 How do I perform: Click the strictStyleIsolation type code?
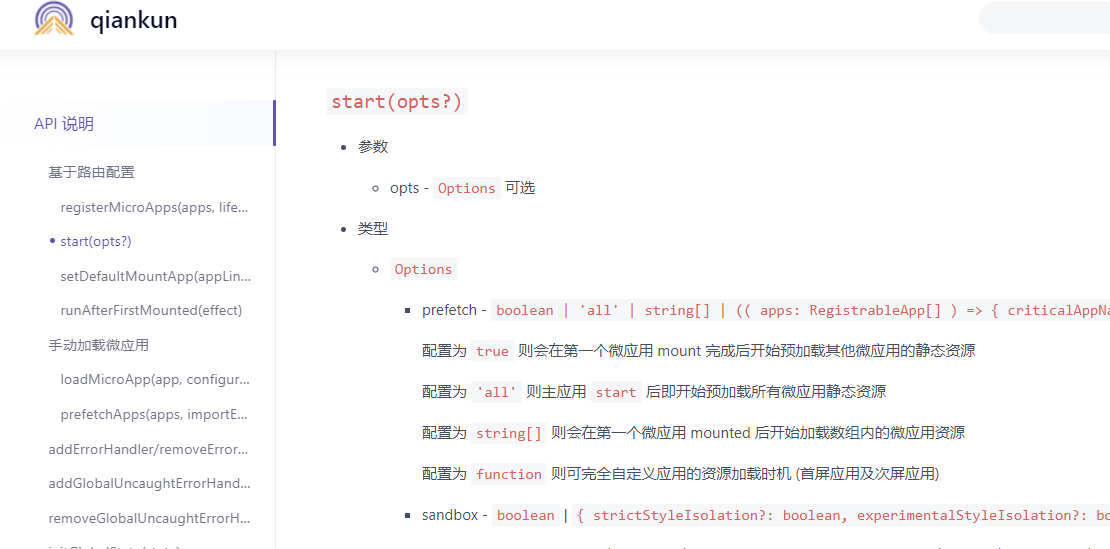coord(841,515)
